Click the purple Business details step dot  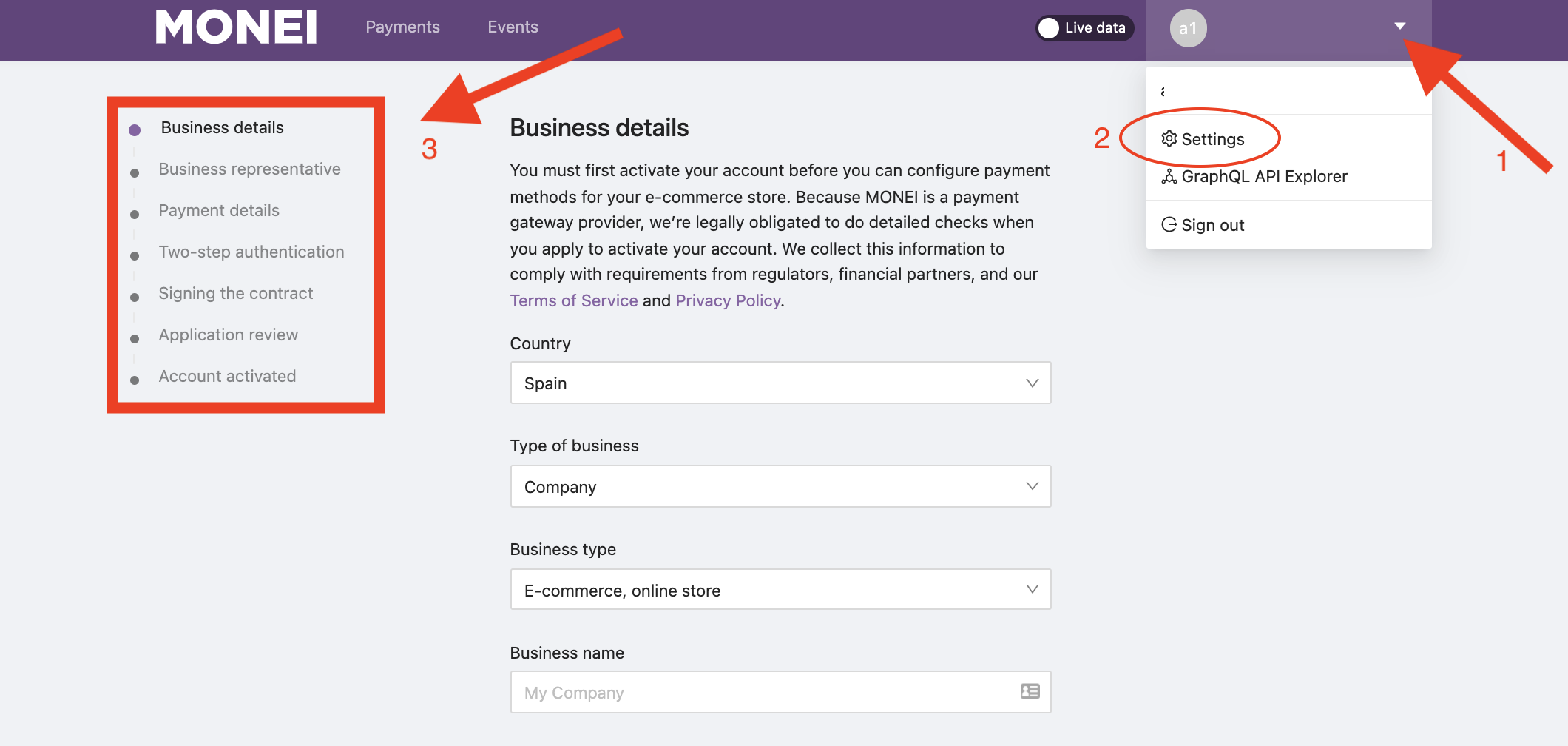pos(135,130)
